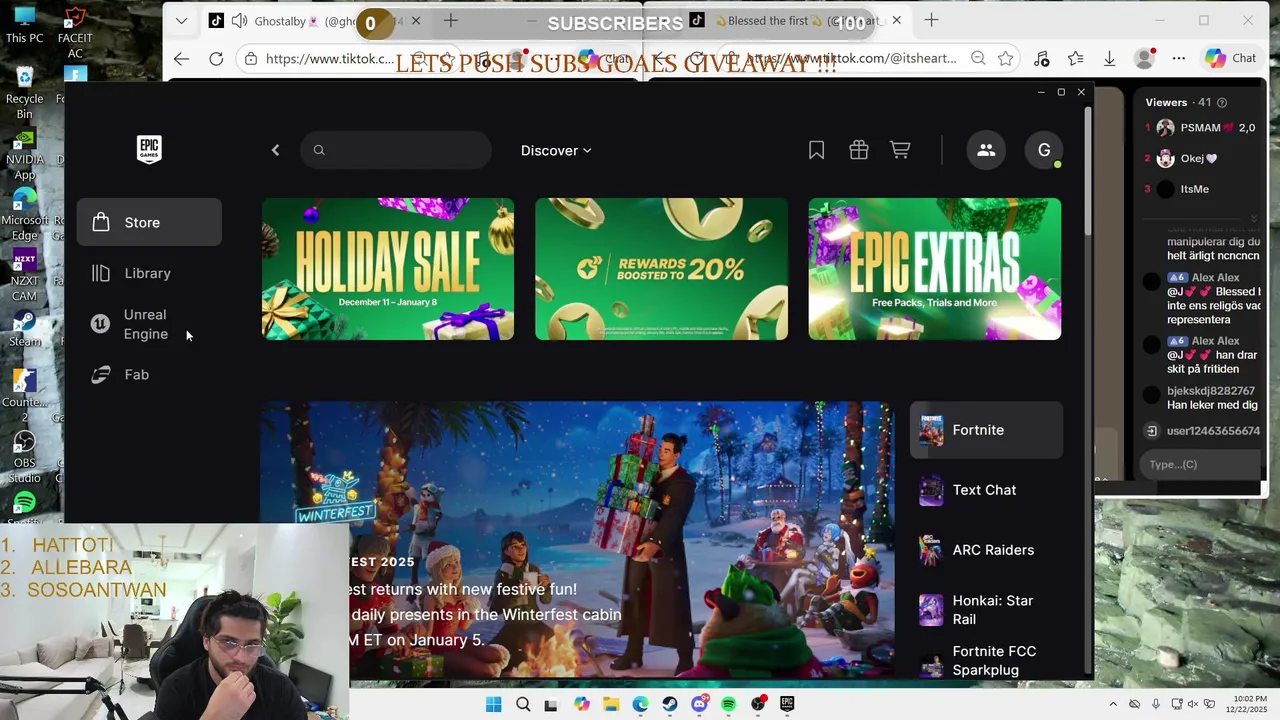Viewport: 1280px width, 720px height.
Task: Open the Wishlist bookmark icon
Action: 816,150
